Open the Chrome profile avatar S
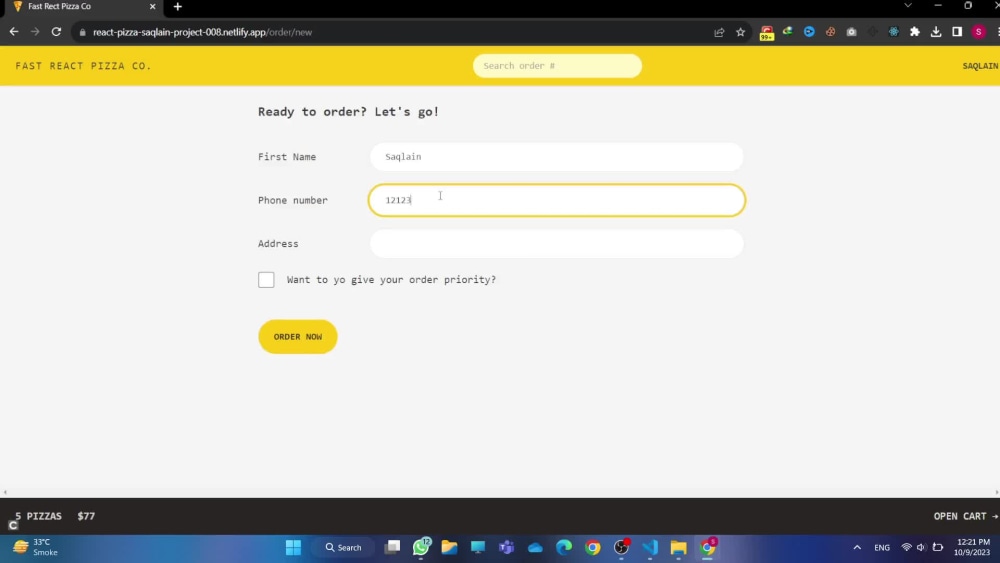The width and height of the screenshot is (1000, 563). coord(978,32)
